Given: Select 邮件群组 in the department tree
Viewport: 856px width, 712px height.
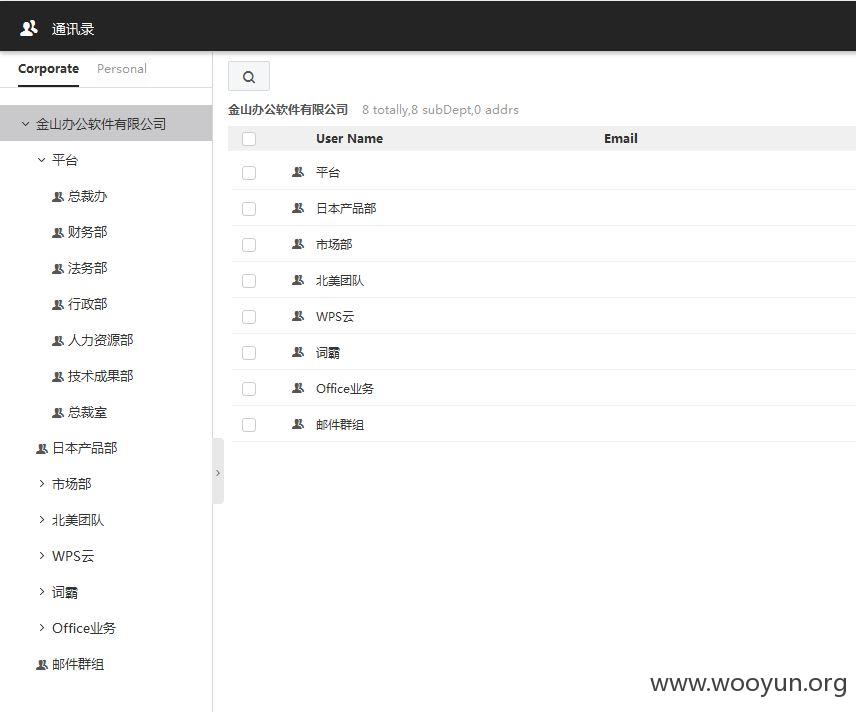Looking at the screenshot, I should click(78, 665).
